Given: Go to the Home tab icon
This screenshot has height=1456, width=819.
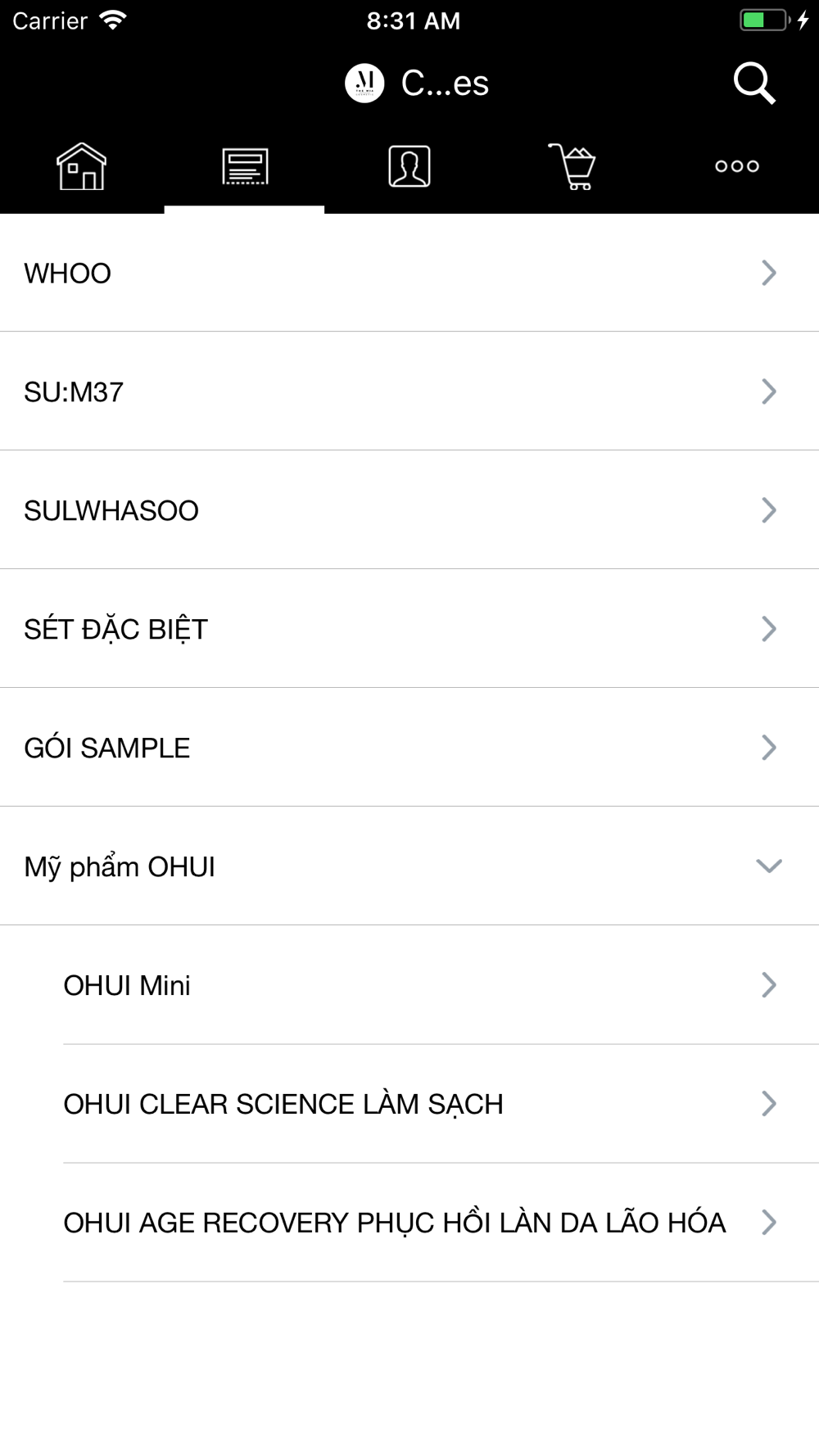Looking at the screenshot, I should 81,166.
